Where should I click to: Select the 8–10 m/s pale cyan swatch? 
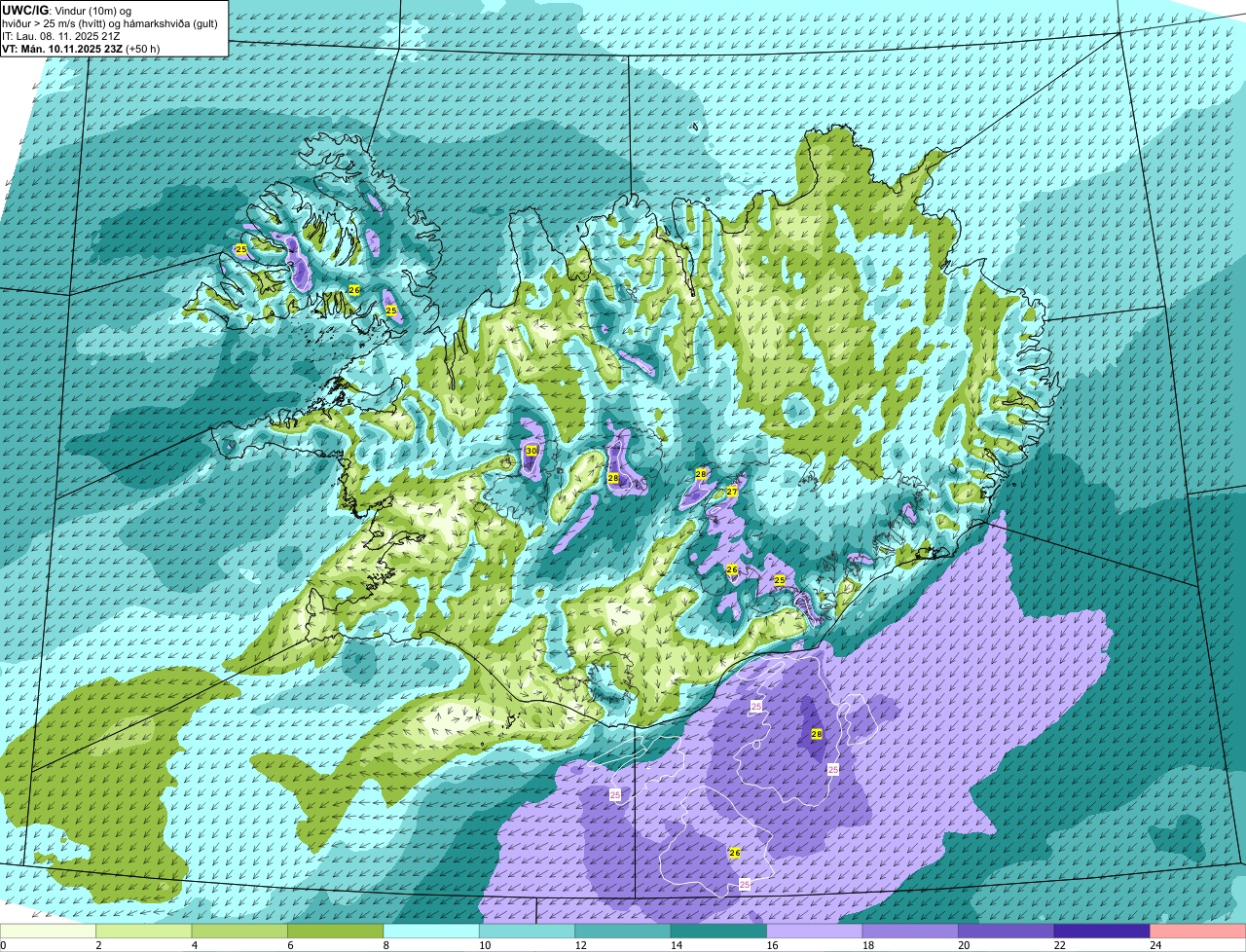[431, 931]
